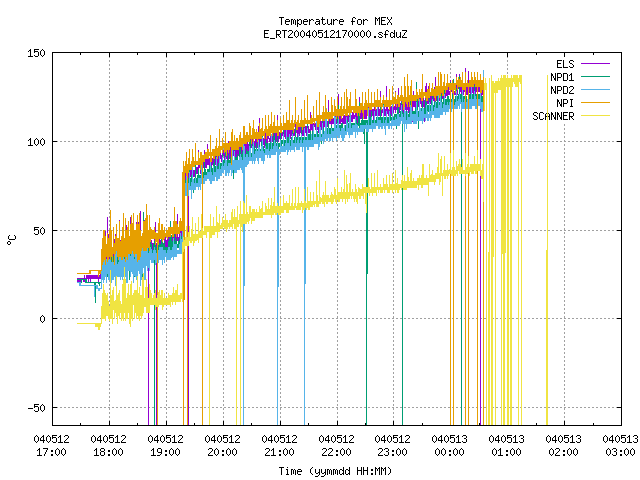Image resolution: width=640 pixels, height=480 pixels.
Task: Click the file name E_RT20040512170000.sfduZ
Action: (x=335, y=34)
